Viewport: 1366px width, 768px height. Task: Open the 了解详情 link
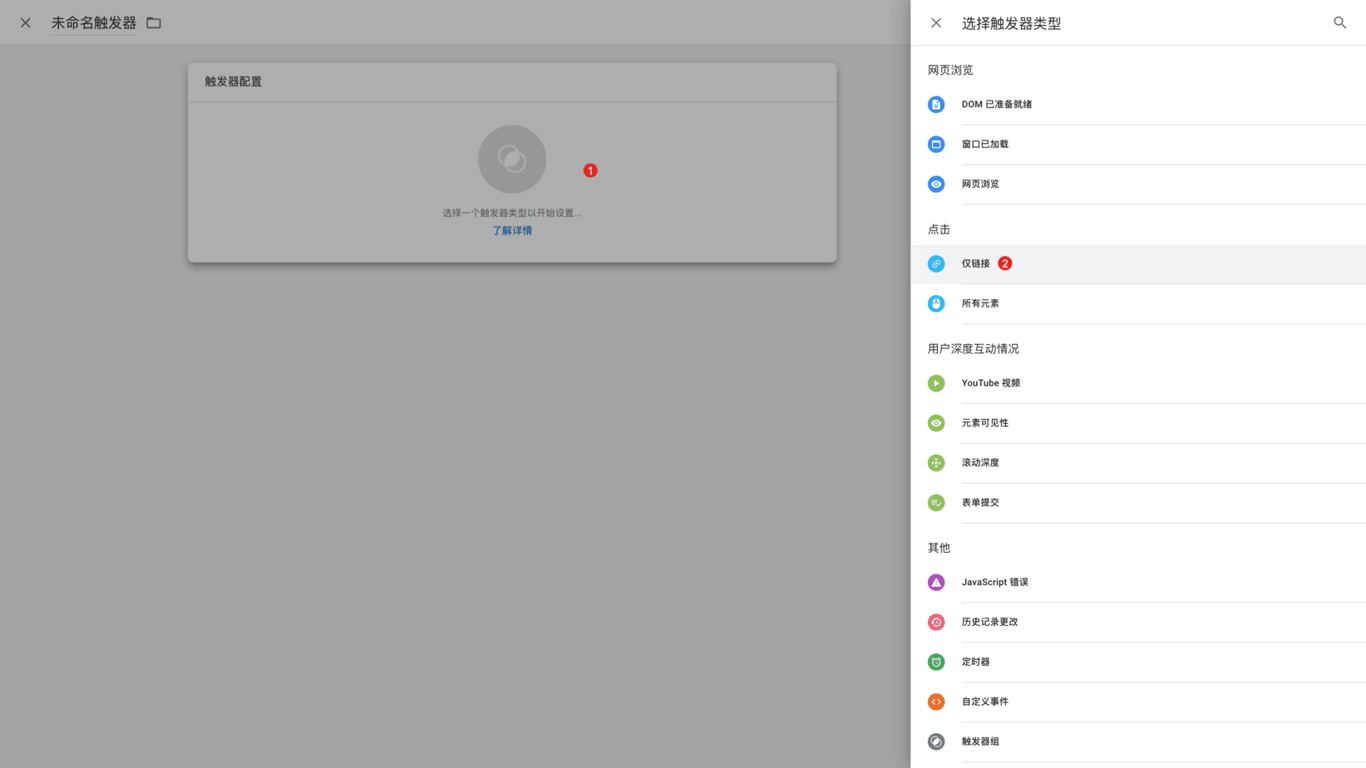(512, 231)
